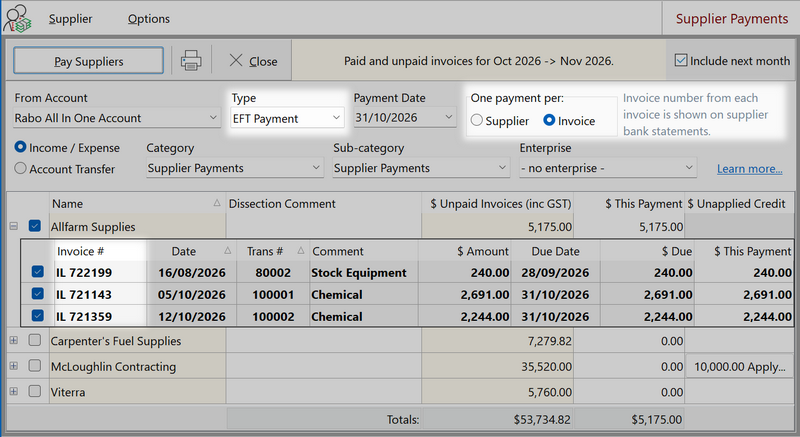Select one payment per Invoice radio
This screenshot has height=437, width=800.
[x=549, y=120]
